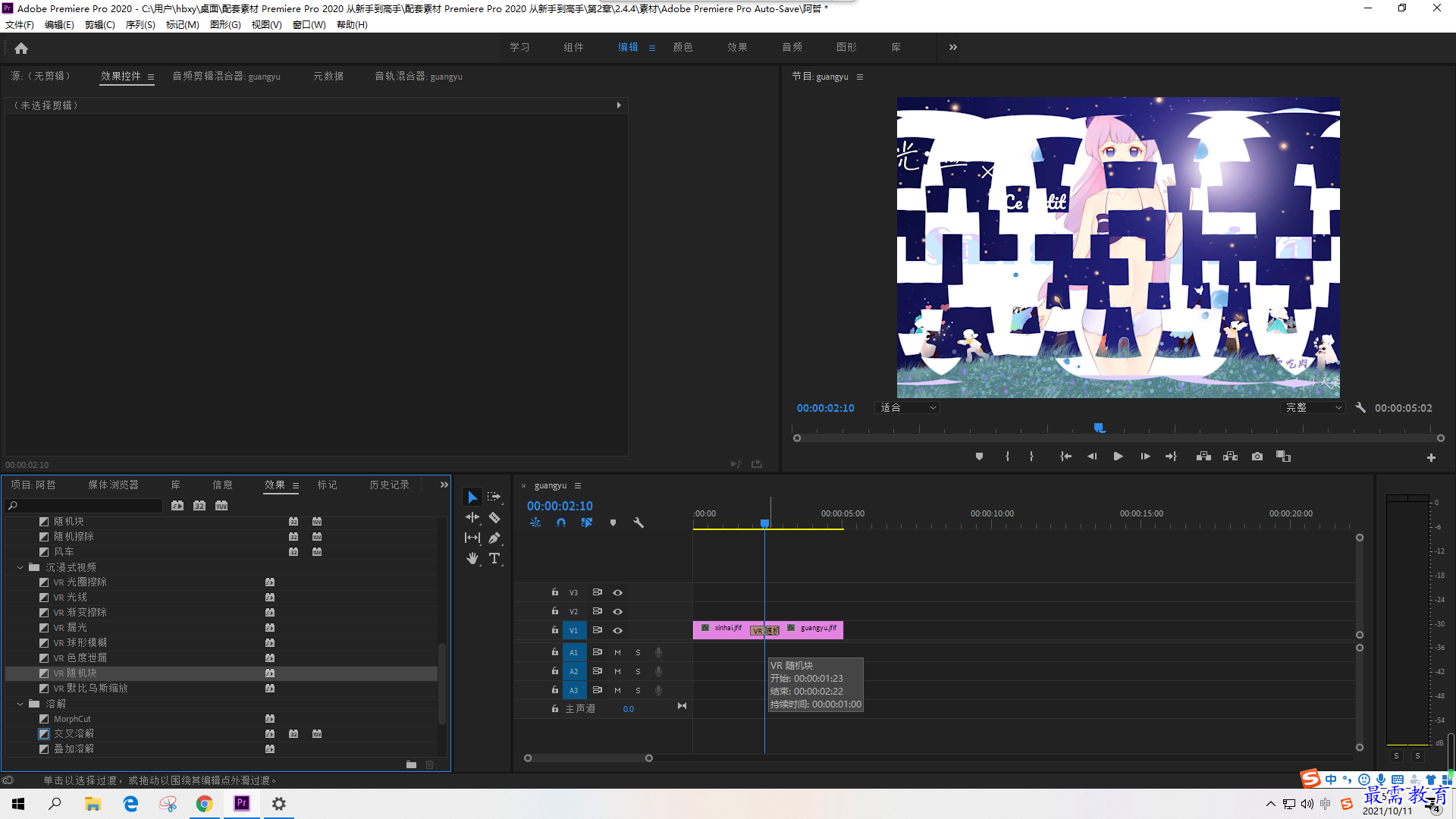Open 媒体浏览器 tab

tap(113, 485)
